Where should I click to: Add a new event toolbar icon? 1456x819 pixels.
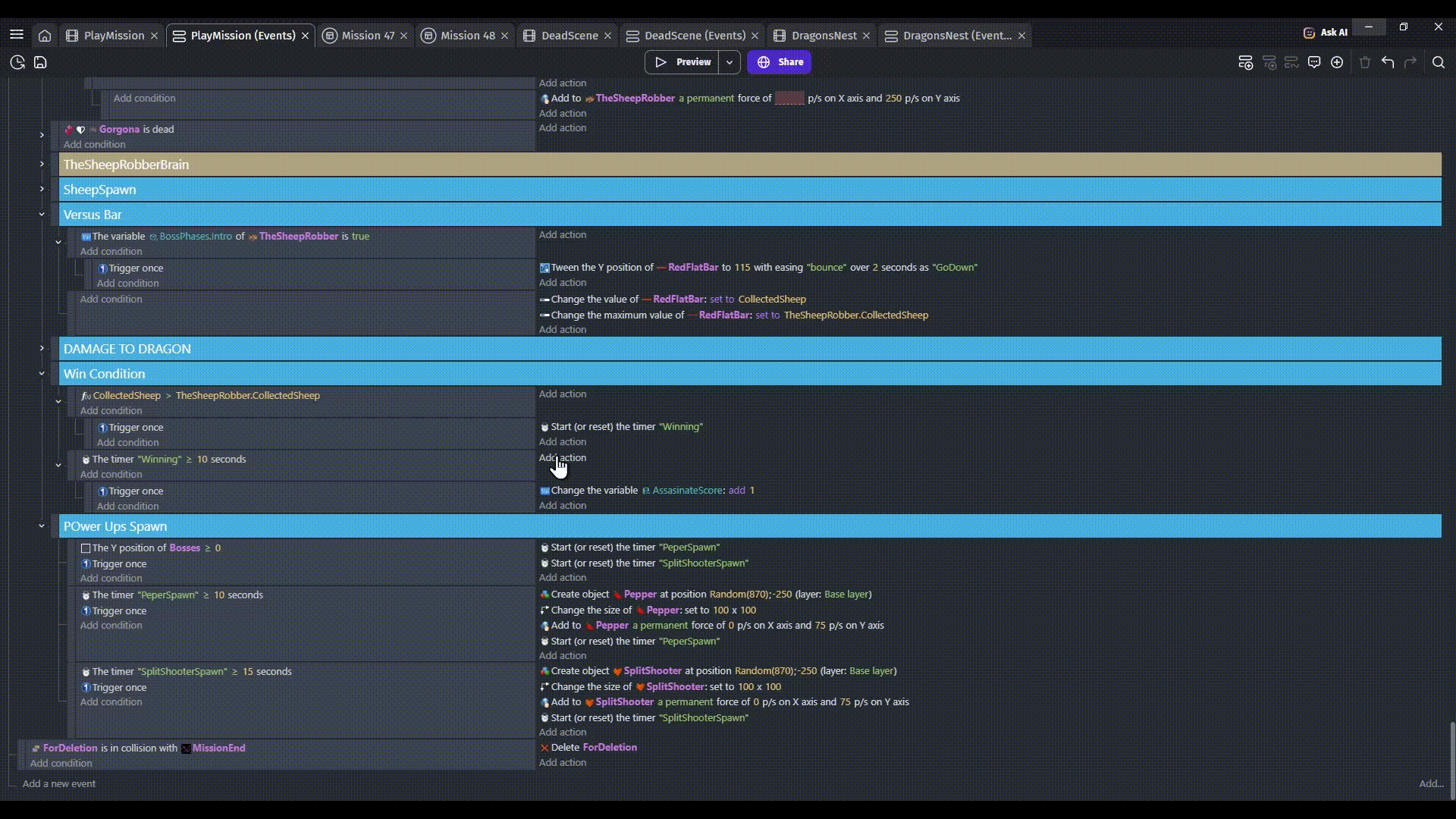(x=1245, y=62)
